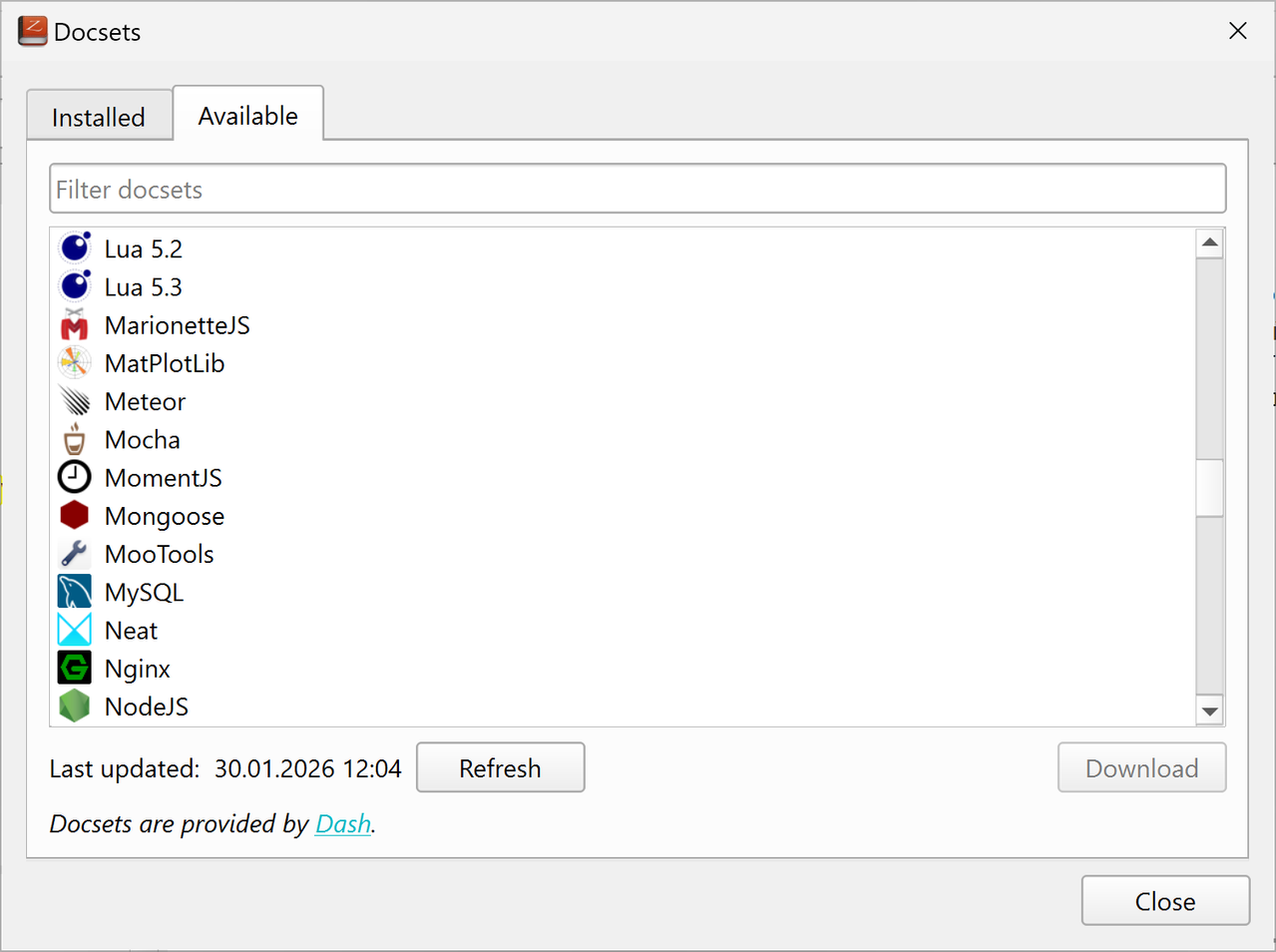Viewport: 1276px width, 952px height.
Task: Click the Mongoose red hexagon icon
Action: pyautogui.click(x=75, y=515)
